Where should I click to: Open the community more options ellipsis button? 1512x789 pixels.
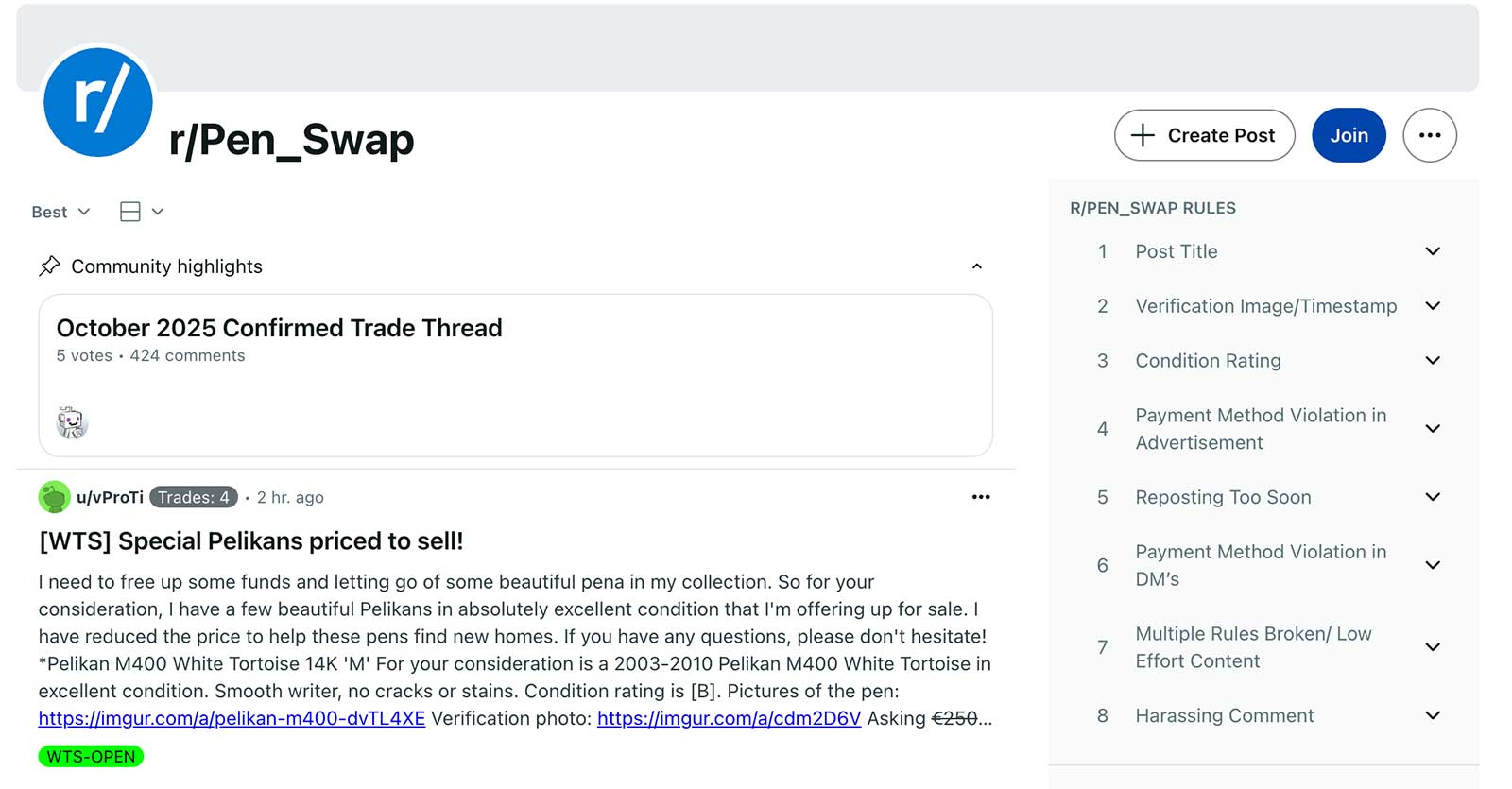pyautogui.click(x=1429, y=135)
